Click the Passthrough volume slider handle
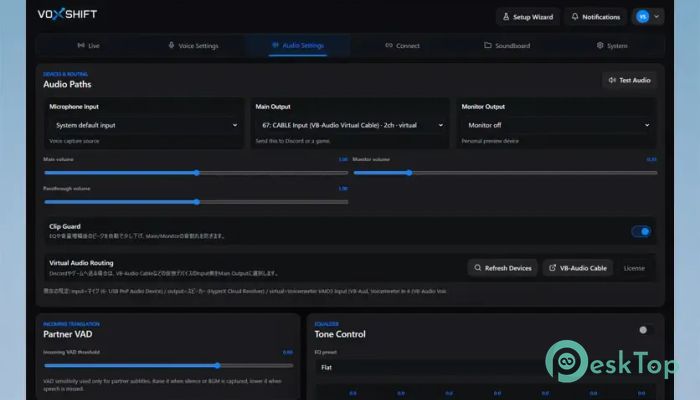 (197, 202)
